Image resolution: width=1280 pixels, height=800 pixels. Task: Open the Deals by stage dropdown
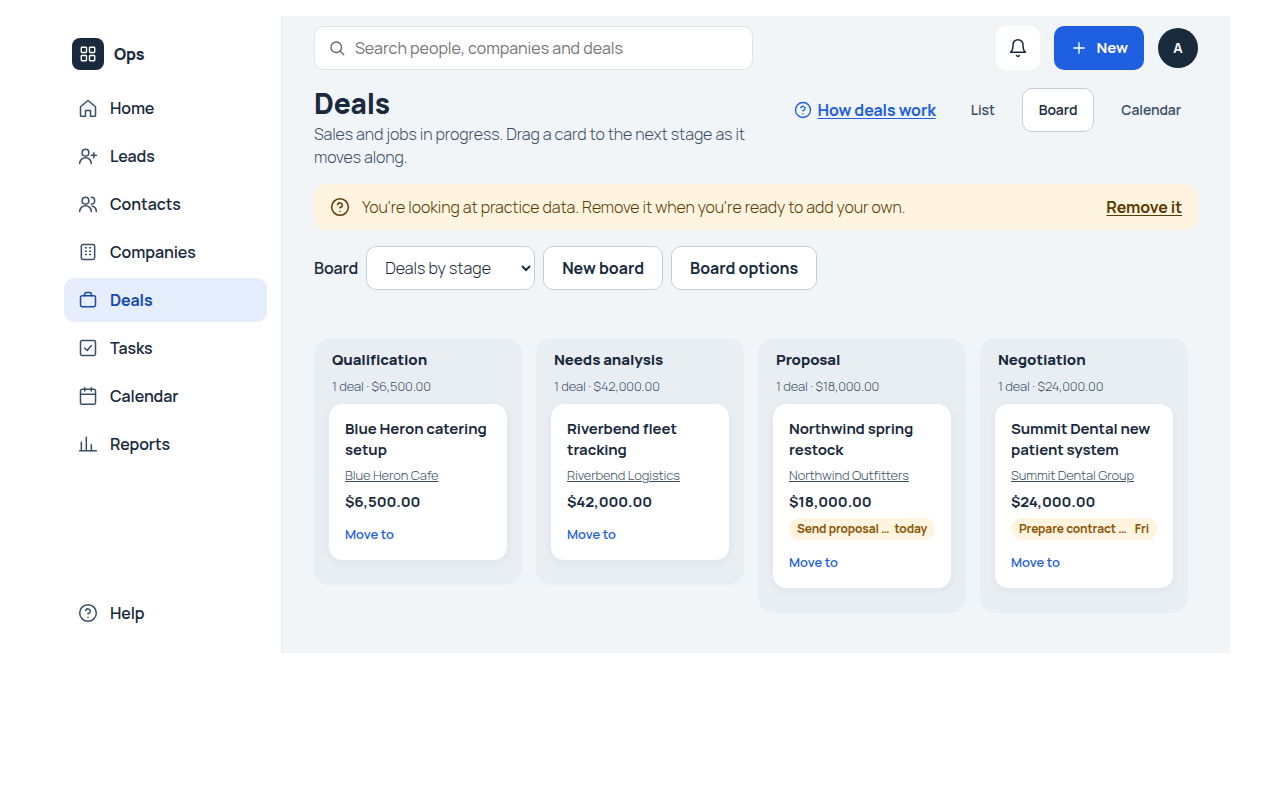point(450,268)
